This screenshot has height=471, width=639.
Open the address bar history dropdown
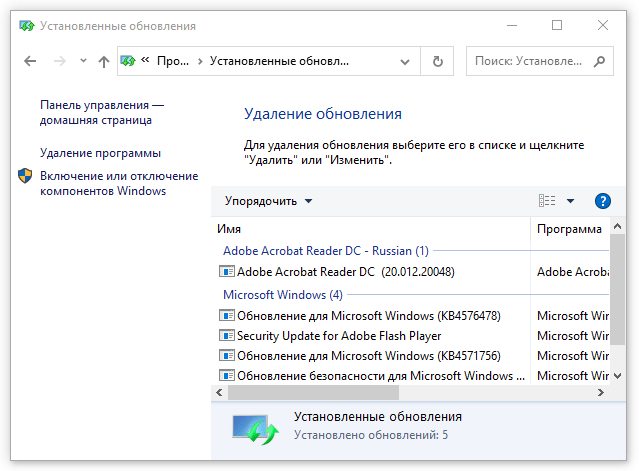click(x=405, y=62)
